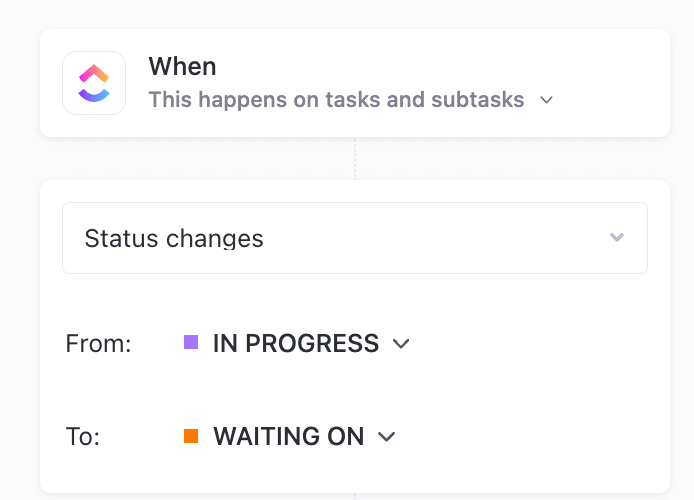Open the Status changes trigger dropdown
The image size is (694, 500).
click(354, 238)
